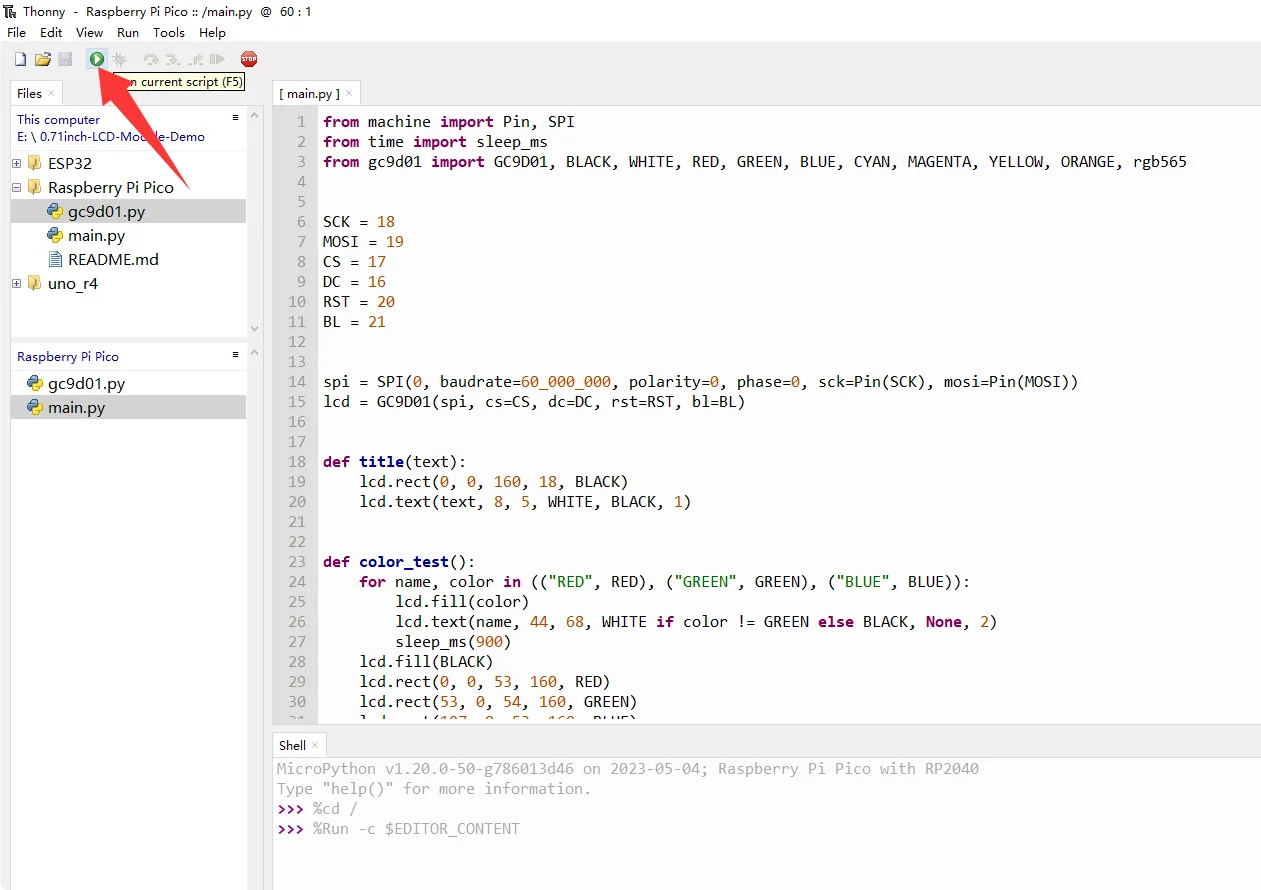Open the Raspberry Pi Pico device pane menu icon
The image size is (1261, 890).
click(236, 354)
